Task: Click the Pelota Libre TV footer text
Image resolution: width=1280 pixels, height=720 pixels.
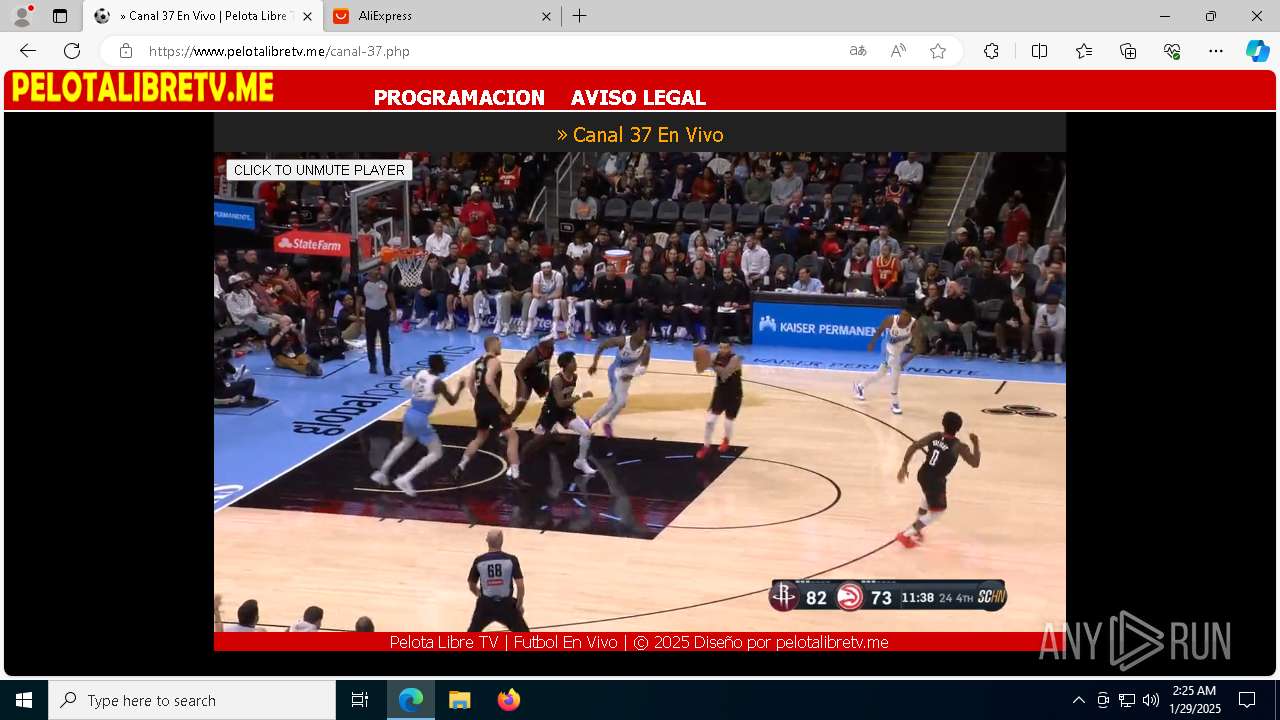Action: [x=639, y=642]
